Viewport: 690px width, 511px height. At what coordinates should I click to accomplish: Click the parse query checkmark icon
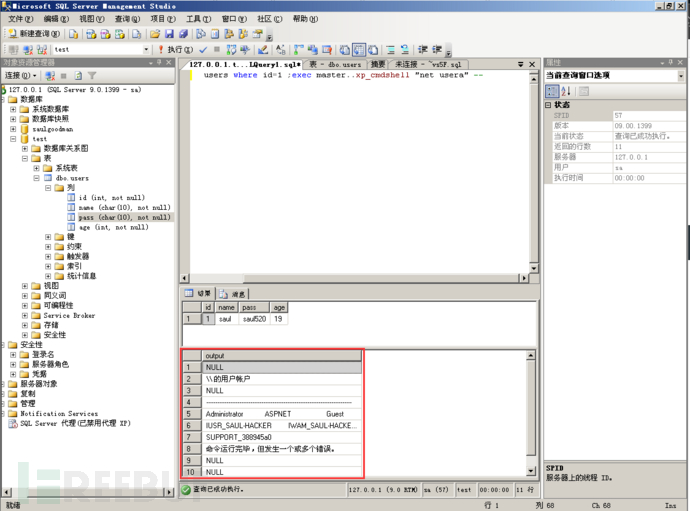click(x=203, y=49)
